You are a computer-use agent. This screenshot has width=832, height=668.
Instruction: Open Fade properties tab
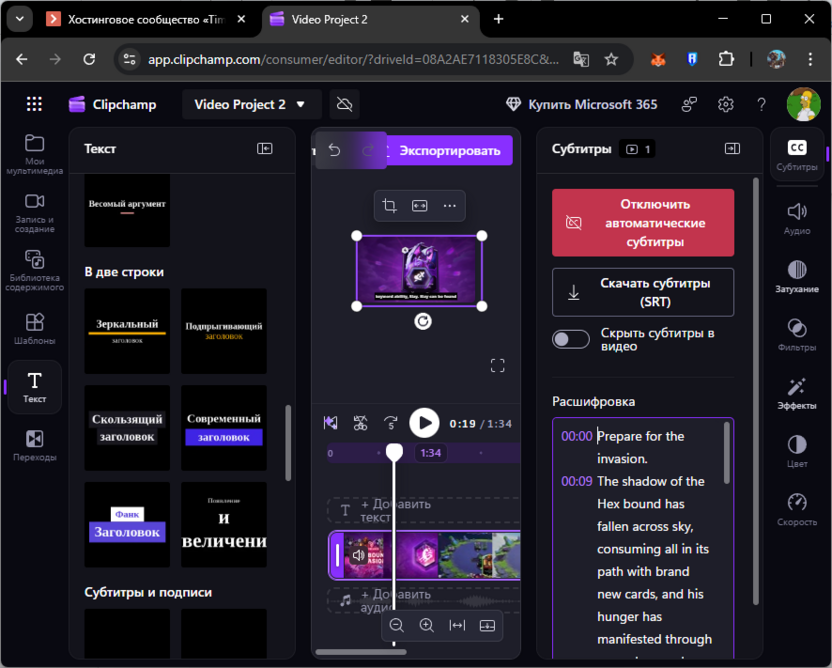[797, 277]
